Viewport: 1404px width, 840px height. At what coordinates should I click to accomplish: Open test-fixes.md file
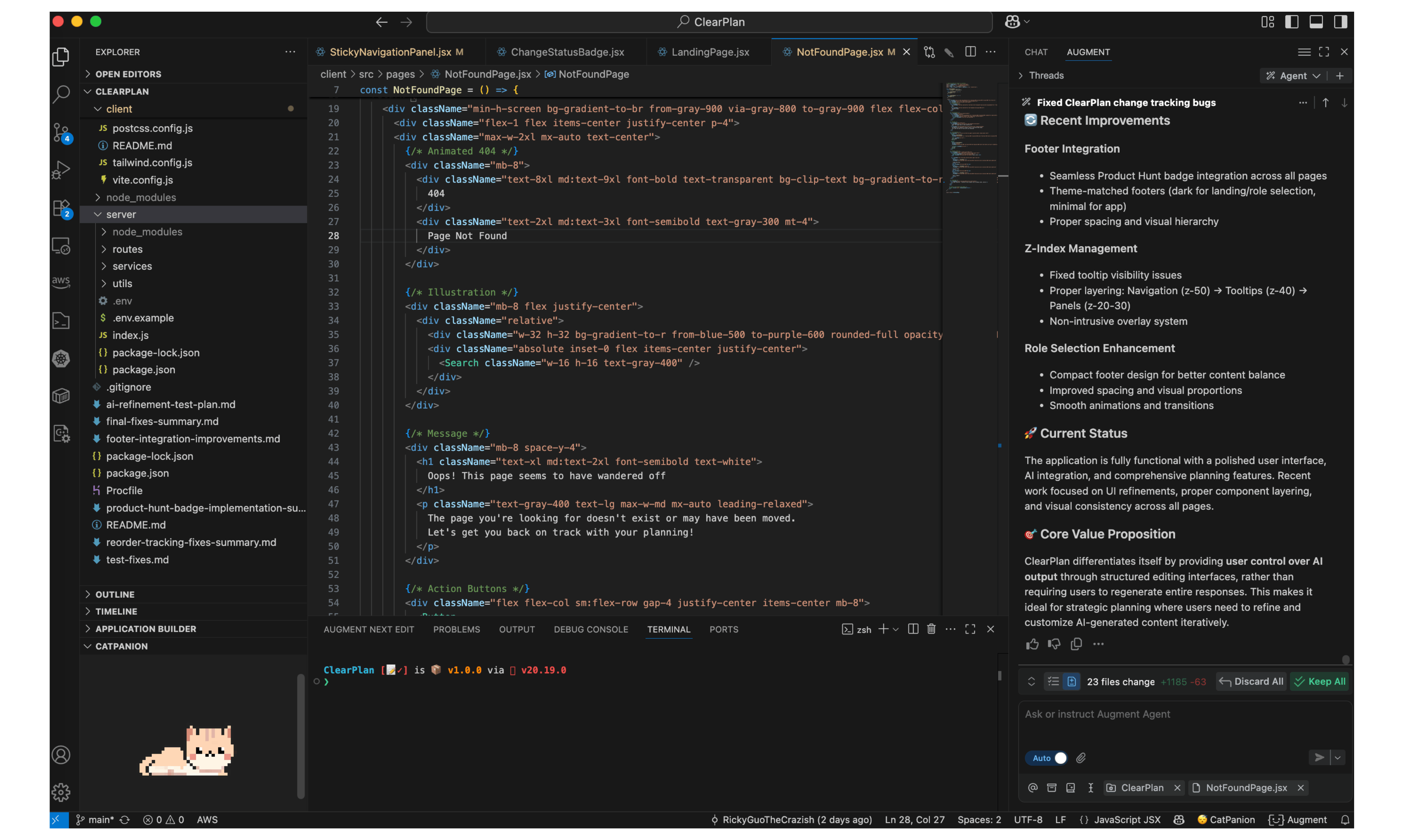(137, 559)
